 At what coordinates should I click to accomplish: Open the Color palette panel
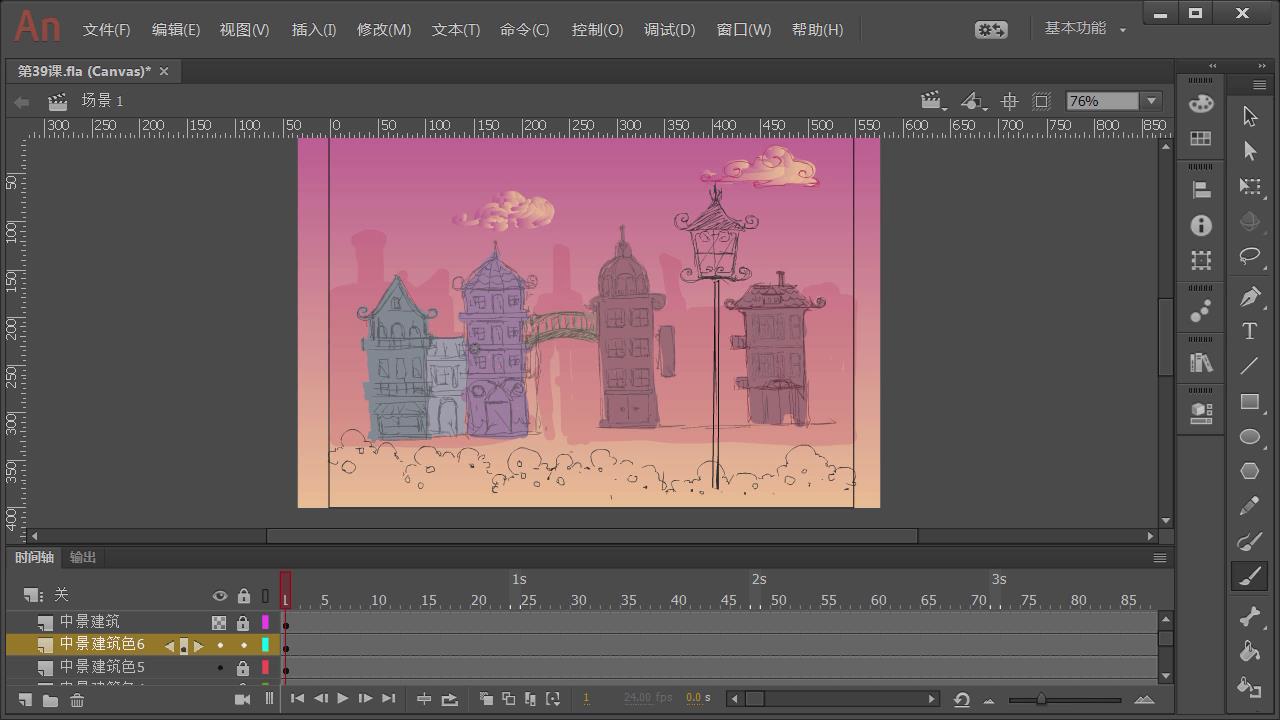click(1201, 103)
